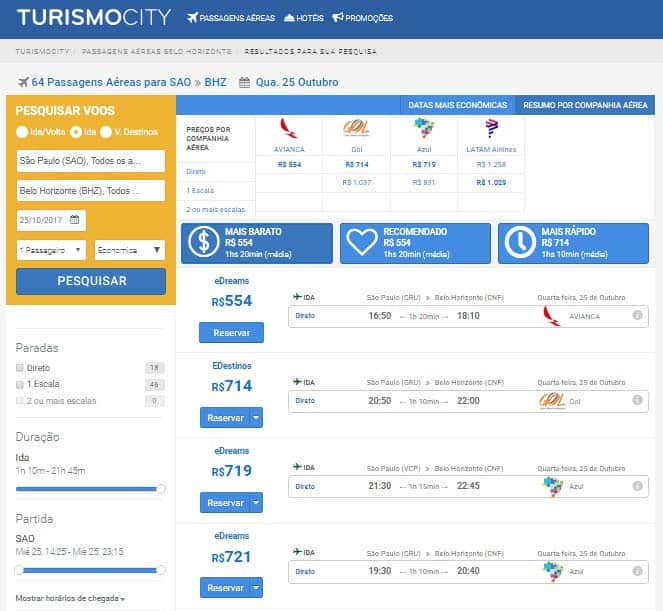The image size is (663, 611).
Task: Select the V. Destinos radio option
Action: click(x=106, y=132)
